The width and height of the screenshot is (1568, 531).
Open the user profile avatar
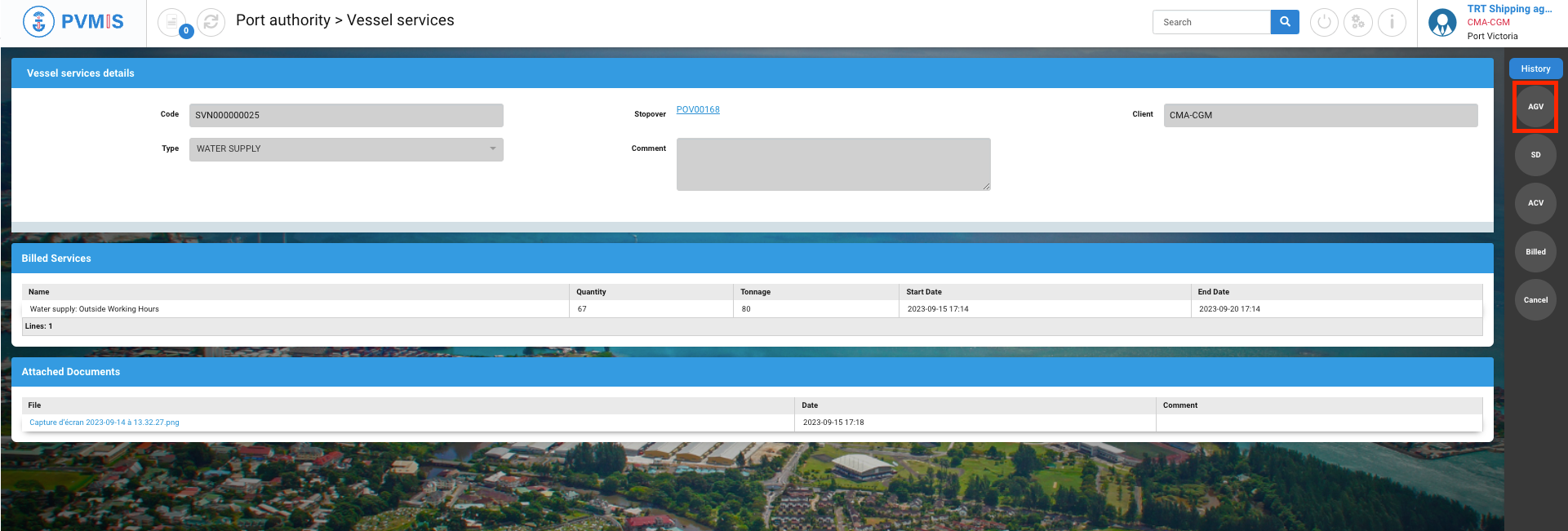click(1442, 22)
